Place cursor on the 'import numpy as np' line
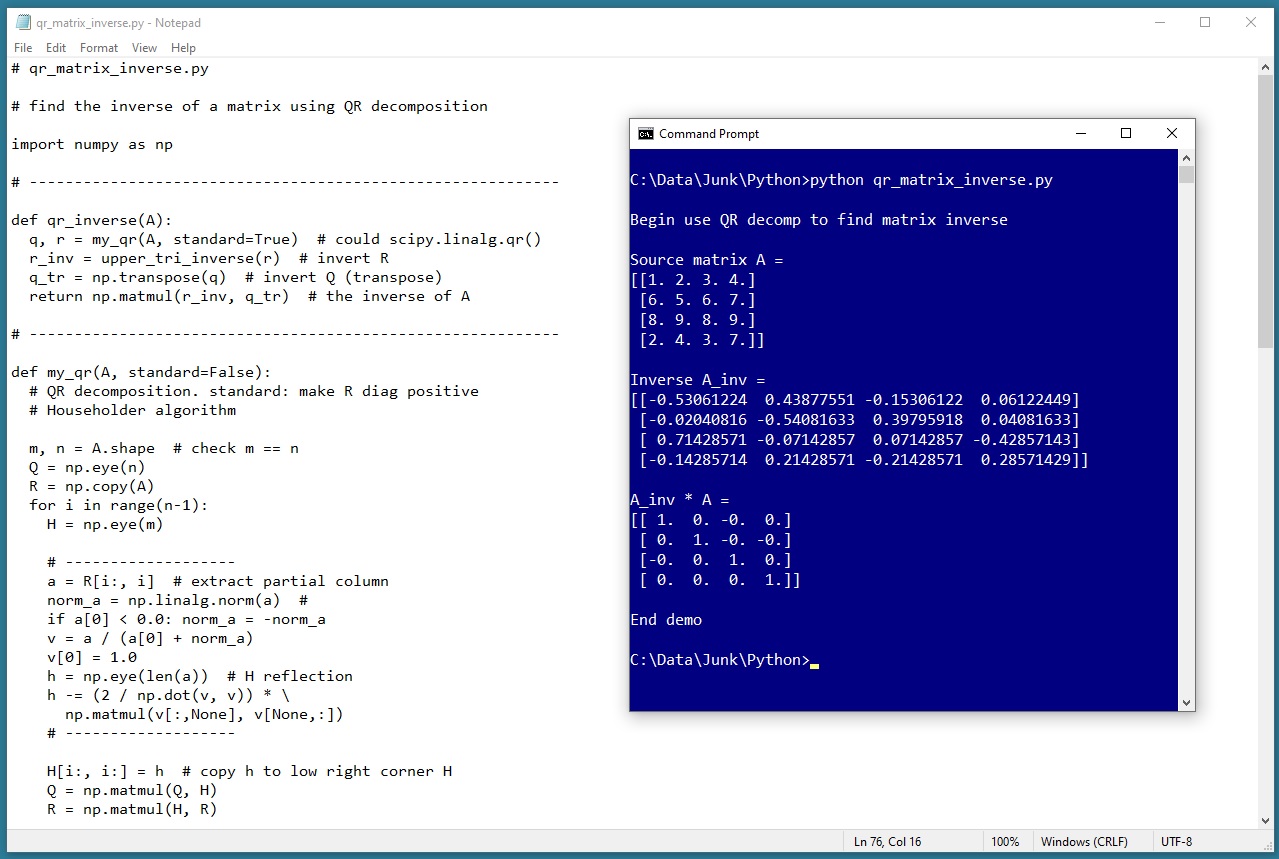Viewport: 1279px width, 859px height. point(92,144)
